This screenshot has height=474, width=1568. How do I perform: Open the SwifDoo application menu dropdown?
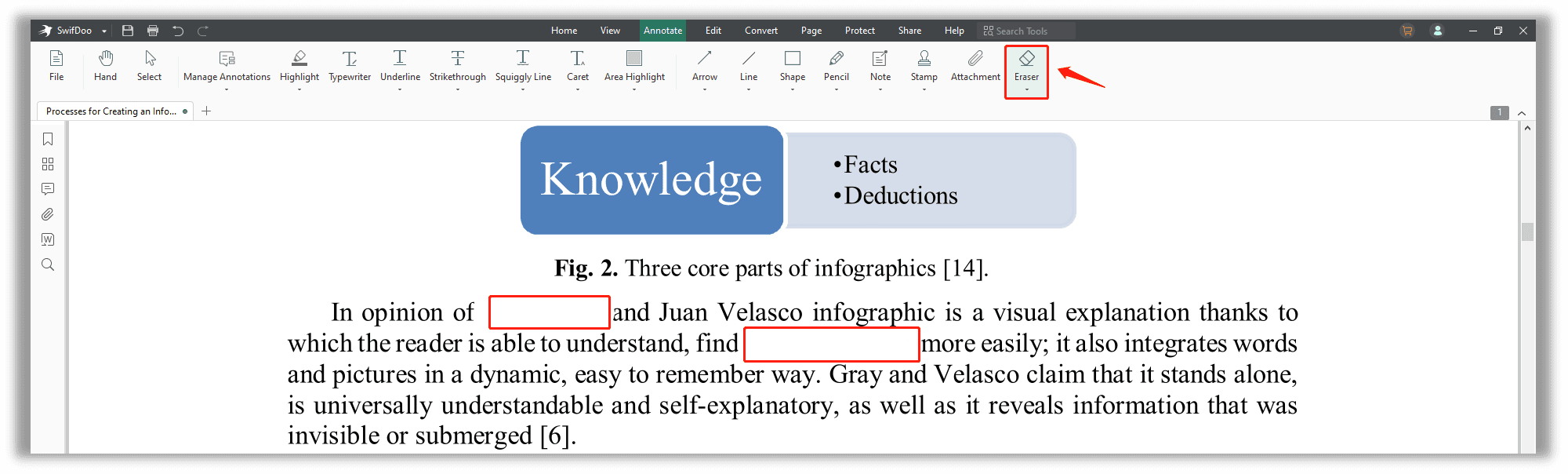click(104, 31)
